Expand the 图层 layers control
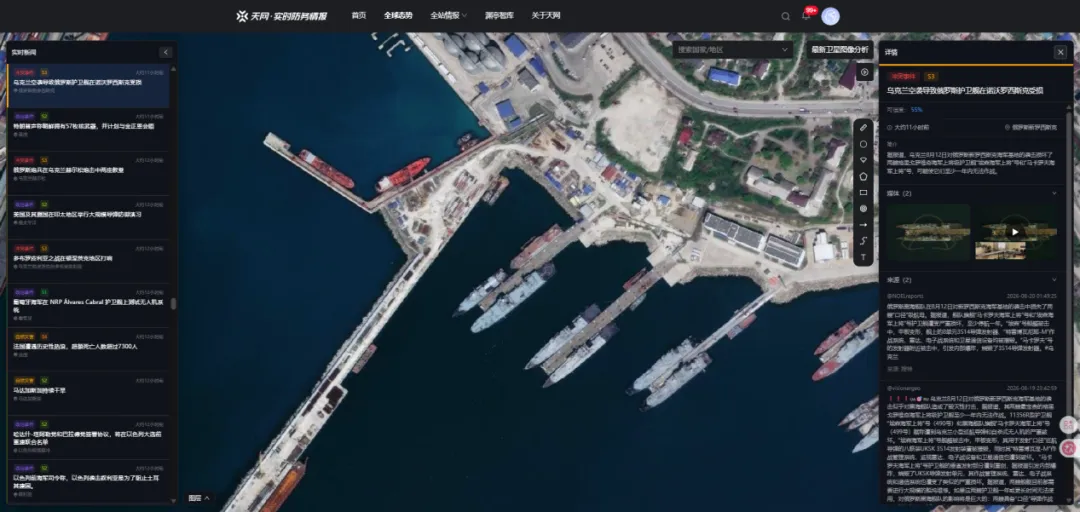Image resolution: width=1080 pixels, height=512 pixels. click(x=198, y=498)
